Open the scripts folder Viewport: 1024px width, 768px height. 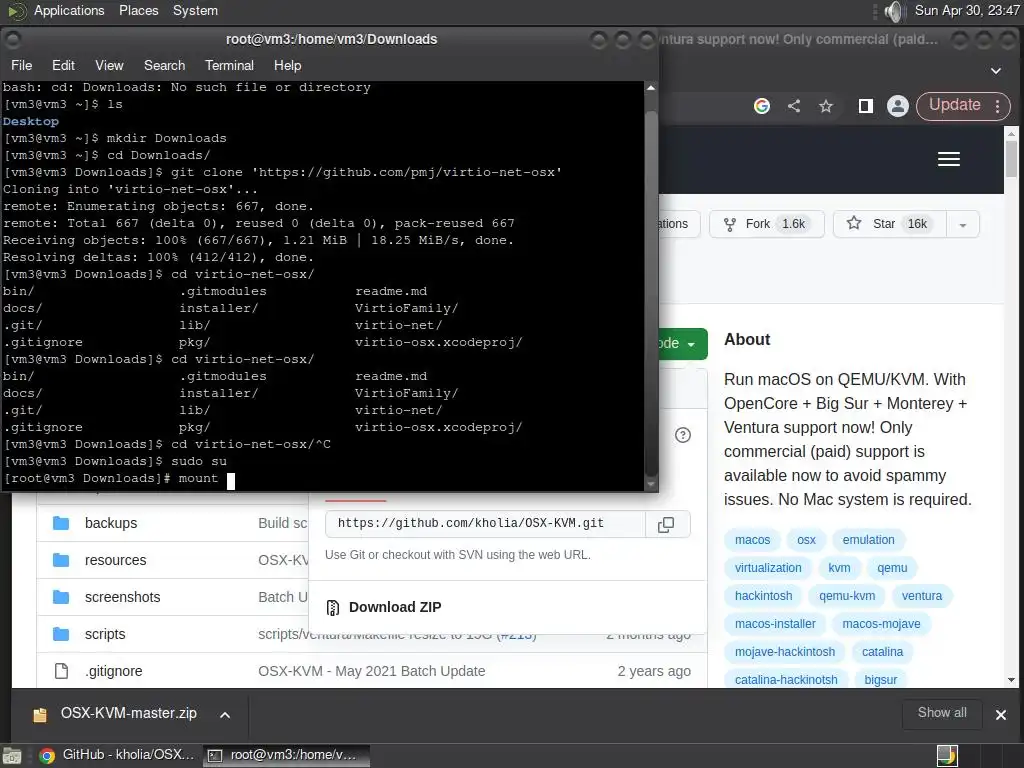[105, 634]
